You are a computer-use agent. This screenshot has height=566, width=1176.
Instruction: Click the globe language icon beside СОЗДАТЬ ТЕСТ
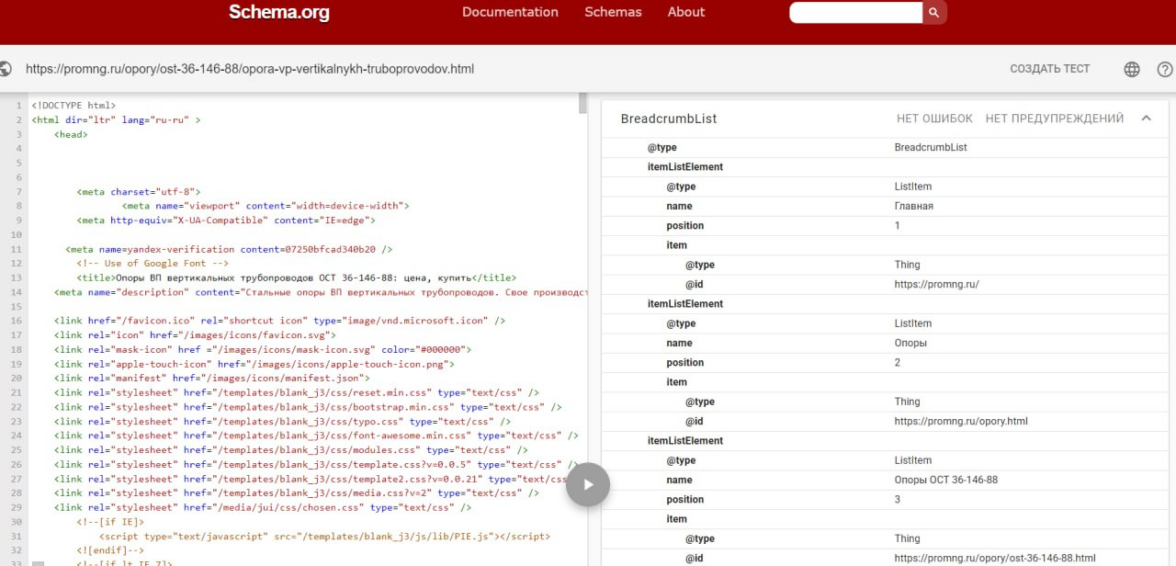(1132, 69)
